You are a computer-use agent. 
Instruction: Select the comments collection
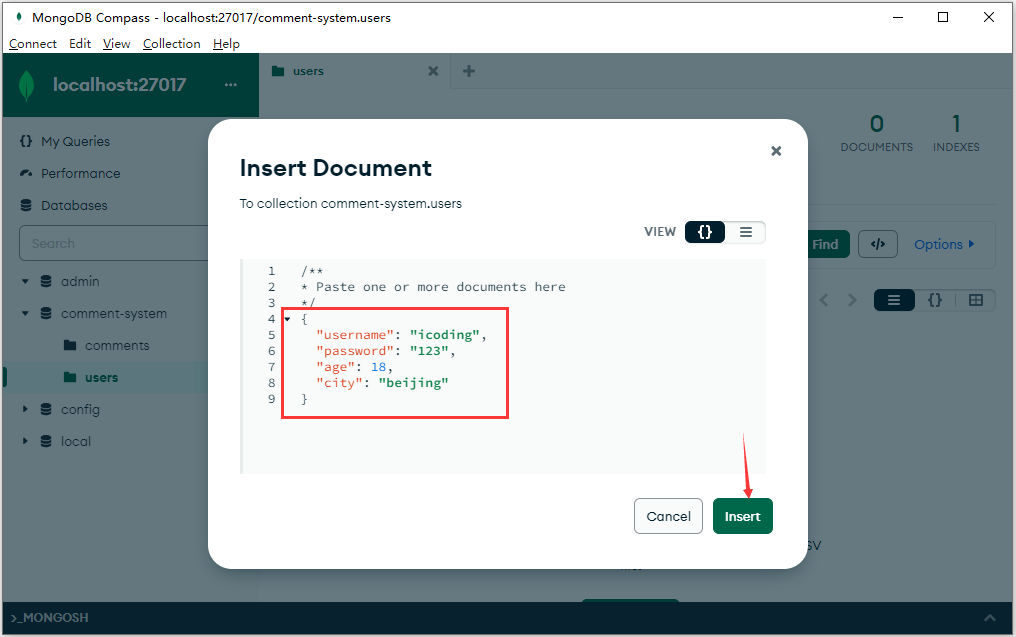coord(116,345)
